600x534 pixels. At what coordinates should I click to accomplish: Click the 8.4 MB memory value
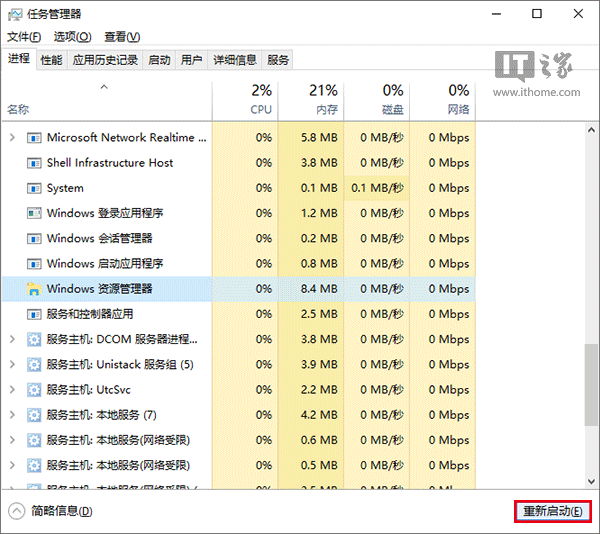coord(319,289)
